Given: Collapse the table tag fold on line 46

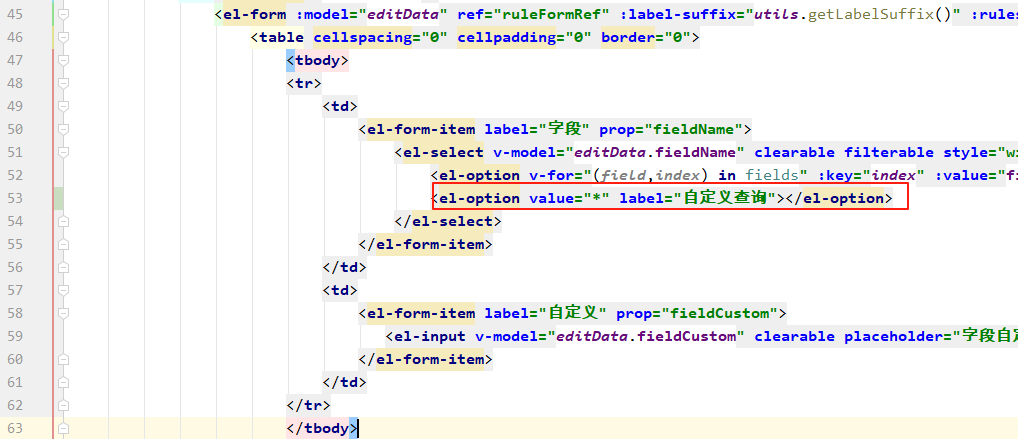Looking at the screenshot, I should pos(64,38).
